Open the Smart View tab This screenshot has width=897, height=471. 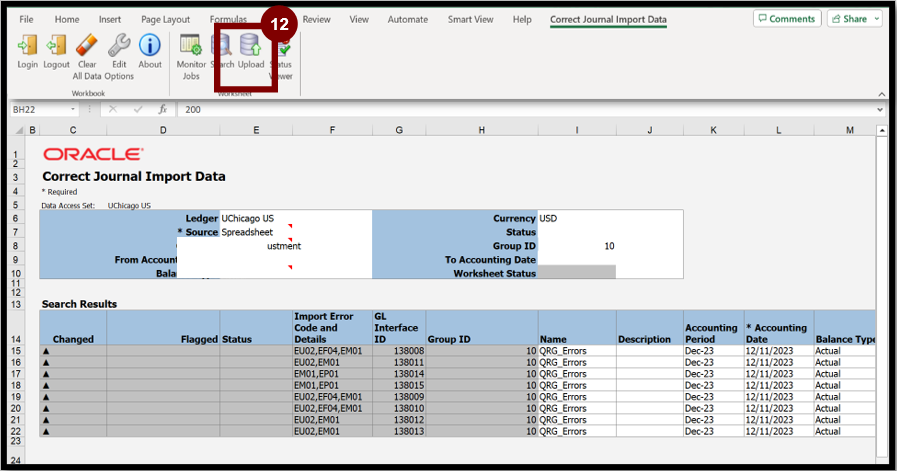pos(470,19)
